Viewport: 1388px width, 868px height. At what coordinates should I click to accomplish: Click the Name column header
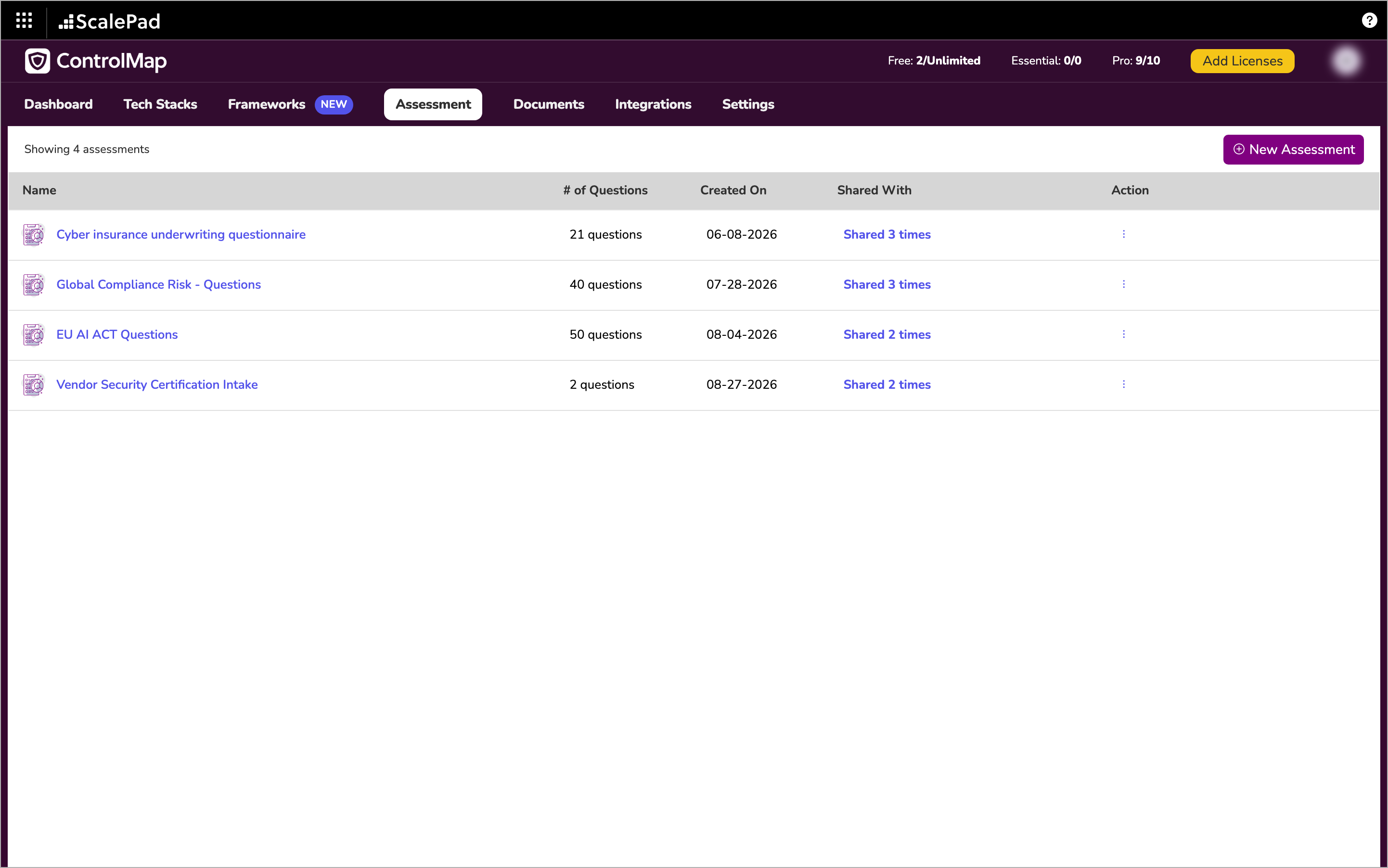click(x=39, y=190)
